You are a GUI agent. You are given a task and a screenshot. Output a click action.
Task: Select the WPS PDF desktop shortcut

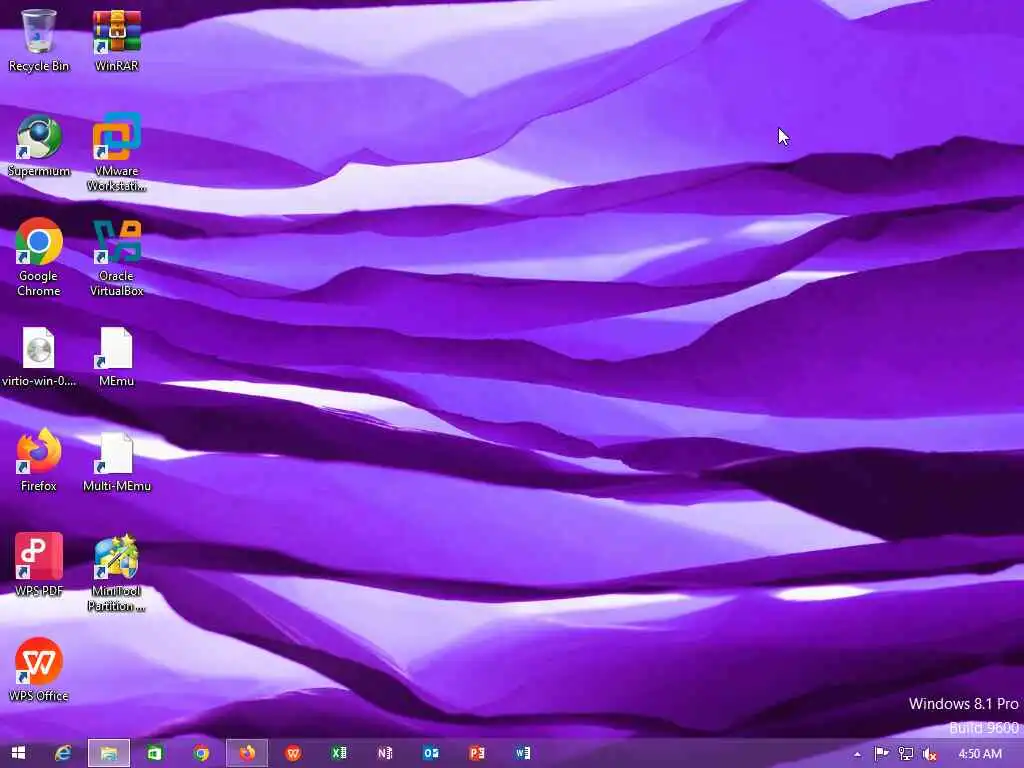click(x=39, y=566)
